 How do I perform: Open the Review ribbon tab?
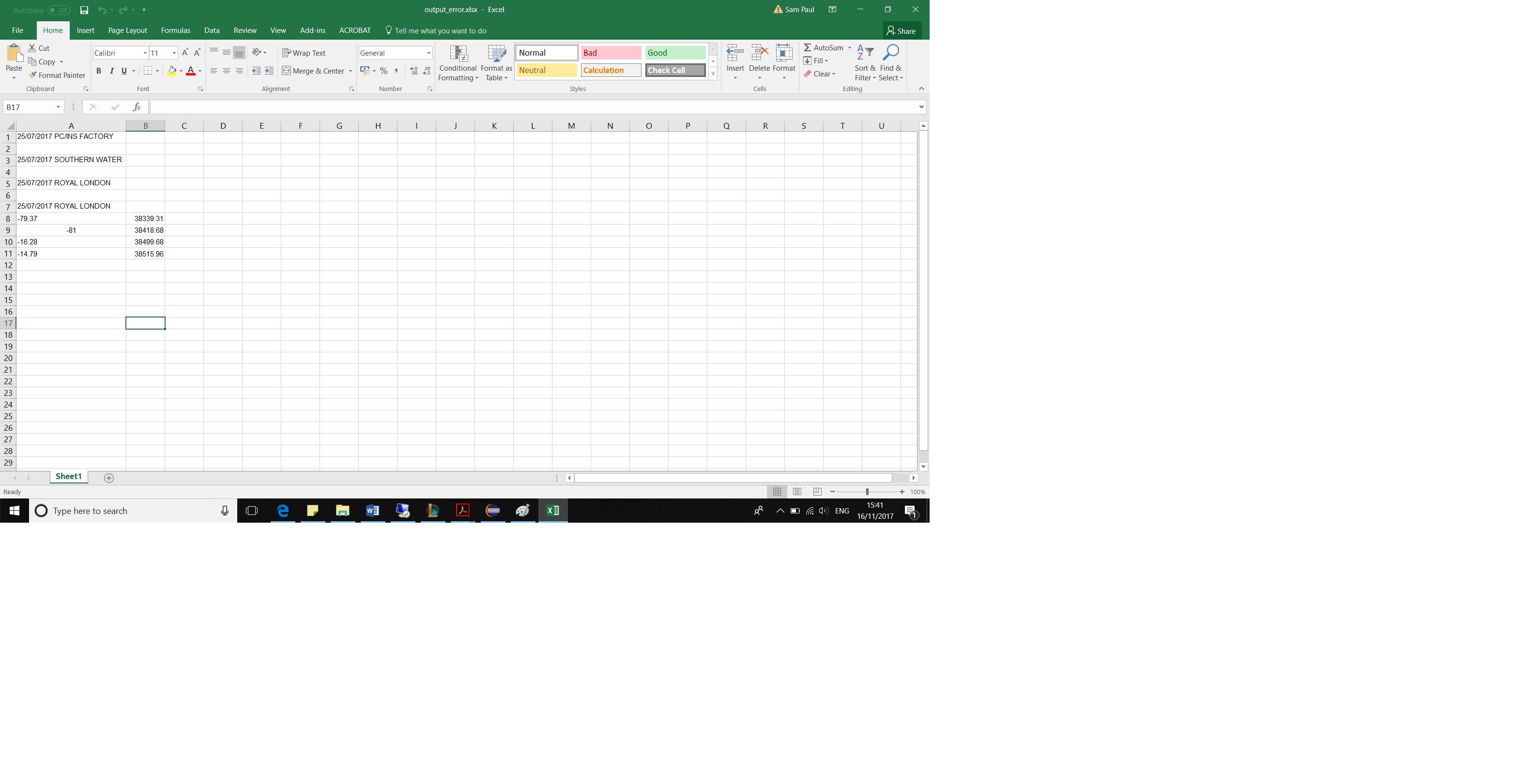(244, 30)
